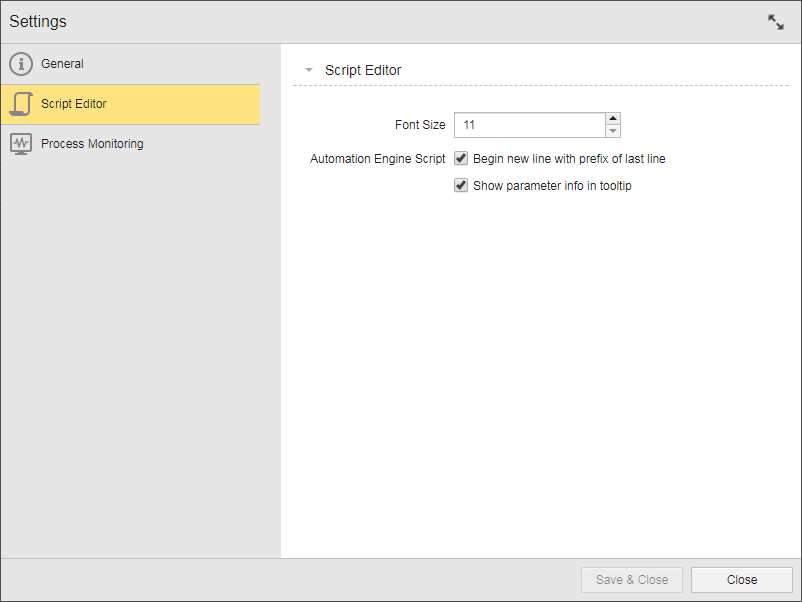Image resolution: width=802 pixels, height=602 pixels.
Task: Click the Save & Close button
Action: pyautogui.click(x=632, y=580)
